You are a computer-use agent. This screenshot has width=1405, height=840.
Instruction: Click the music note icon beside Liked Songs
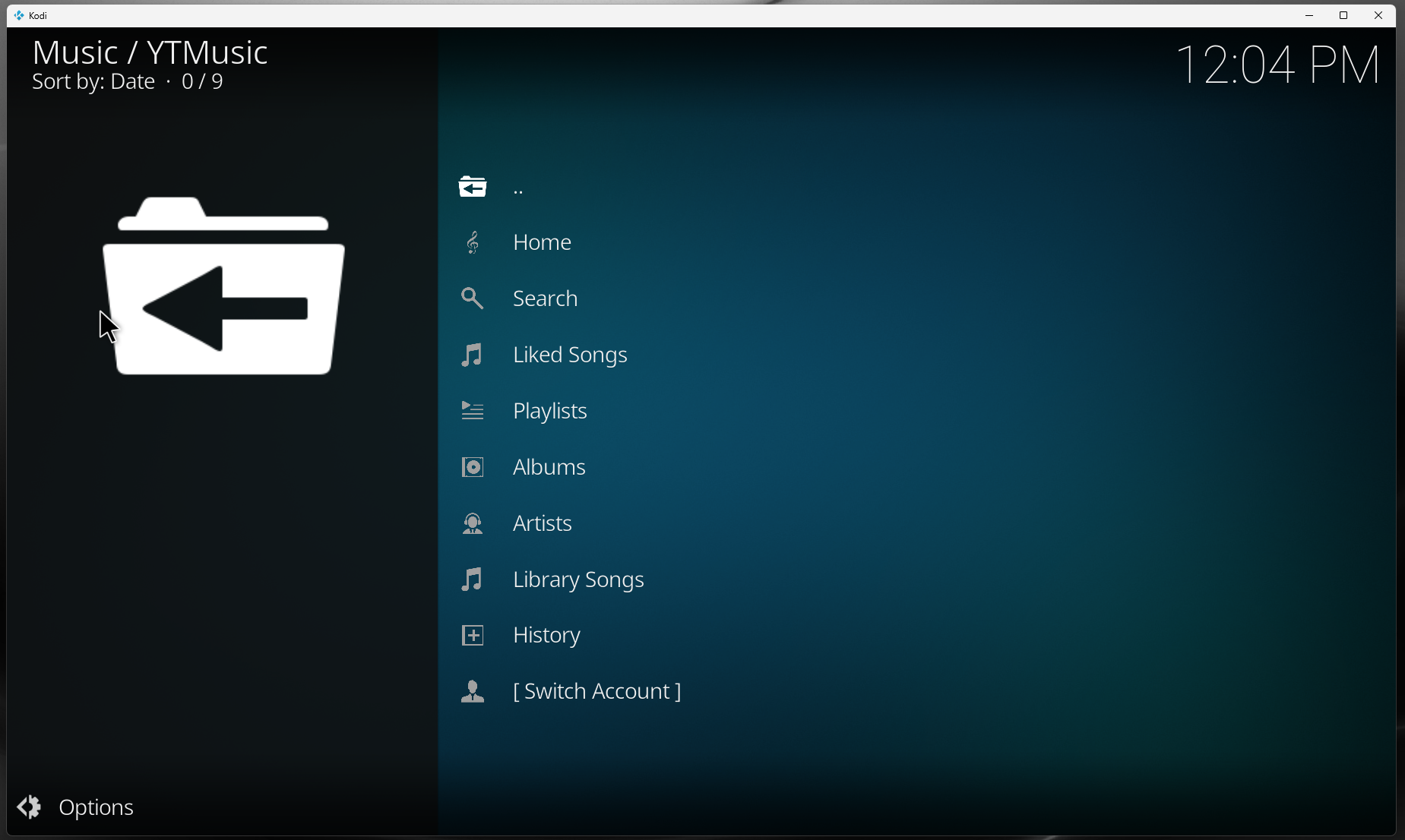[473, 355]
